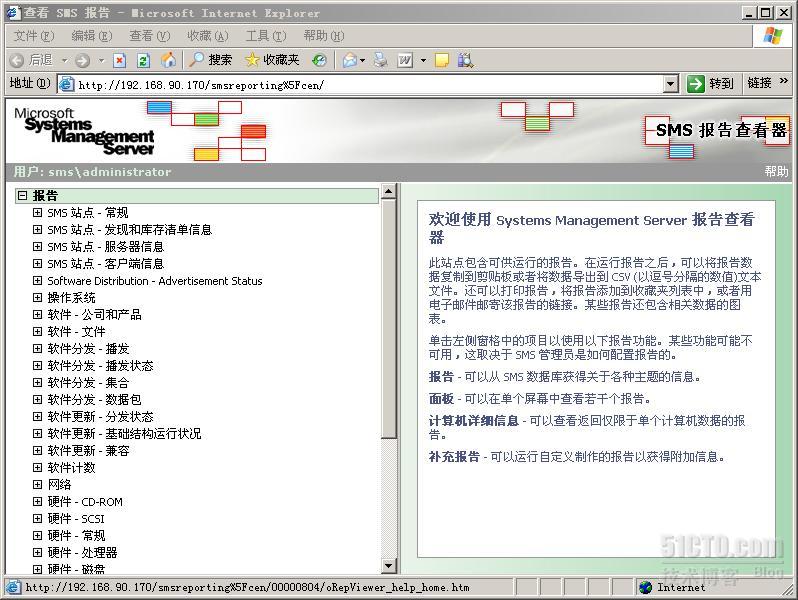Click the tree pane vertical scrollbar thumb
Viewport: 798px width, 600px height.
pyautogui.click(x=388, y=318)
